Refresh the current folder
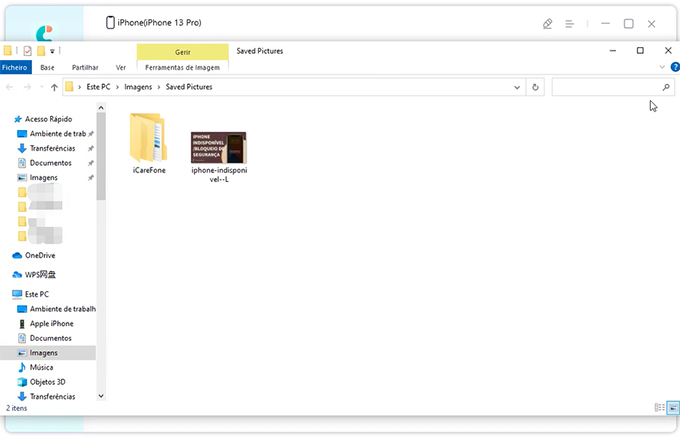The height and width of the screenshot is (438, 680). click(535, 87)
